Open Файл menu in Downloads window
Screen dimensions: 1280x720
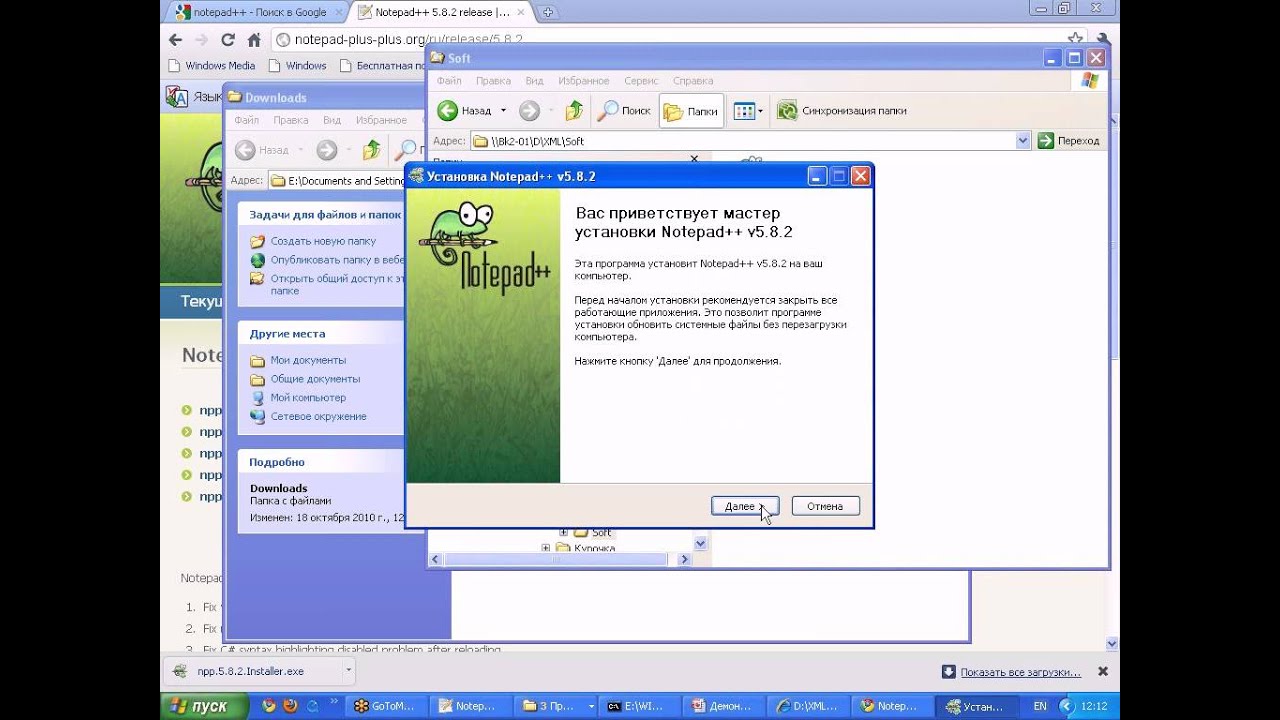[x=247, y=120]
